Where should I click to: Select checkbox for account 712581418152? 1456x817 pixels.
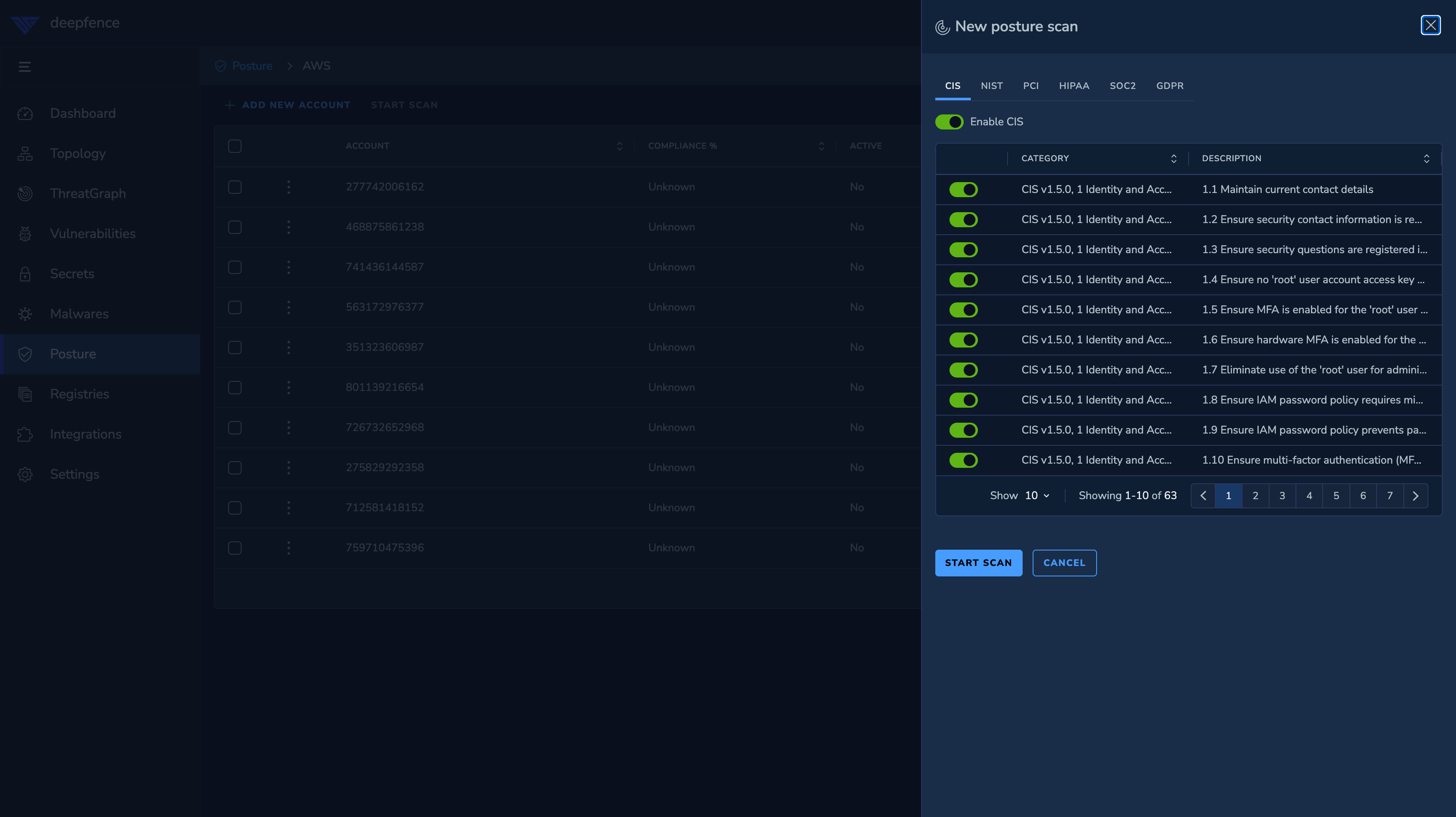(x=234, y=508)
